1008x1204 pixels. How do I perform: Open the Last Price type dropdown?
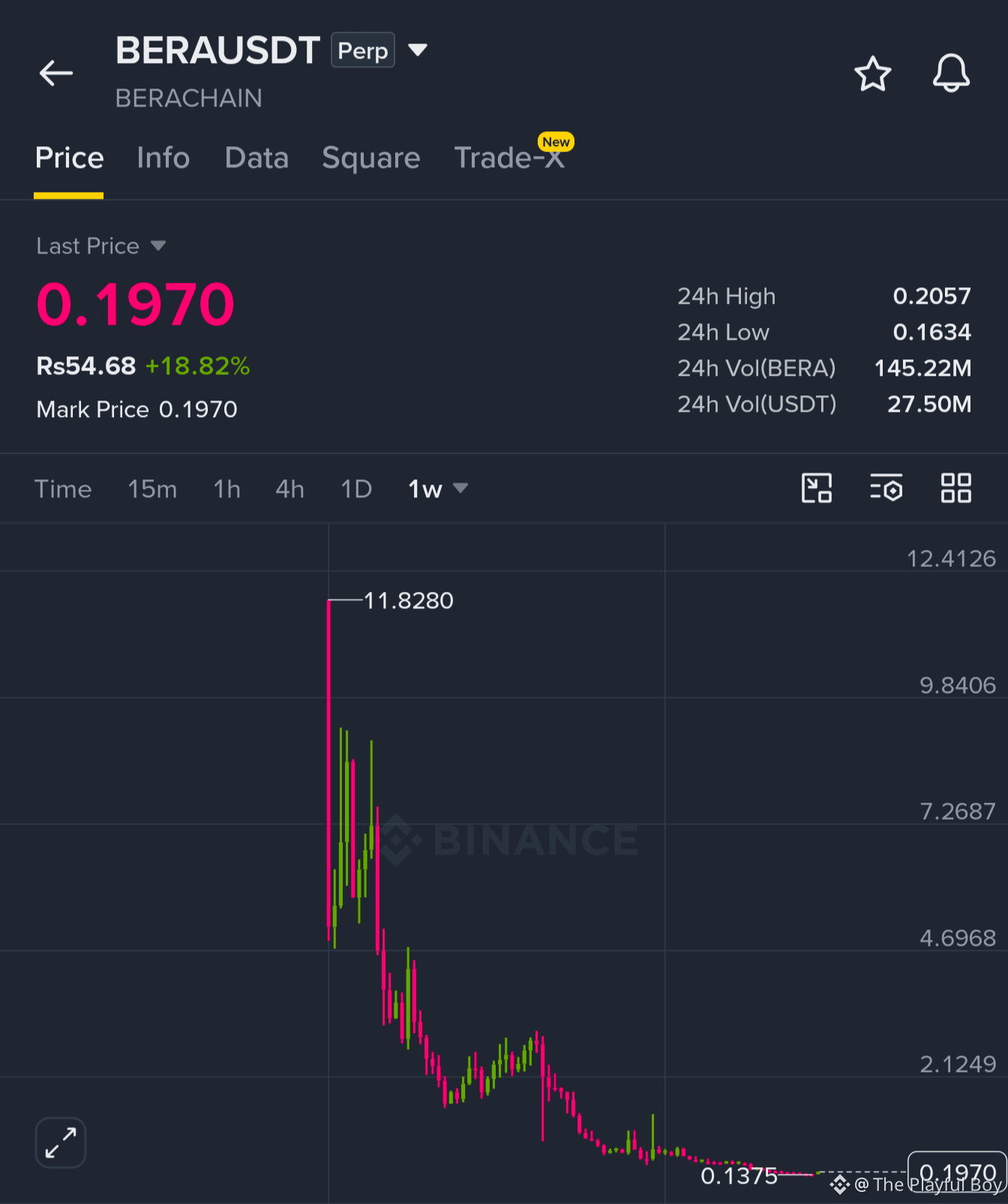coord(157,246)
